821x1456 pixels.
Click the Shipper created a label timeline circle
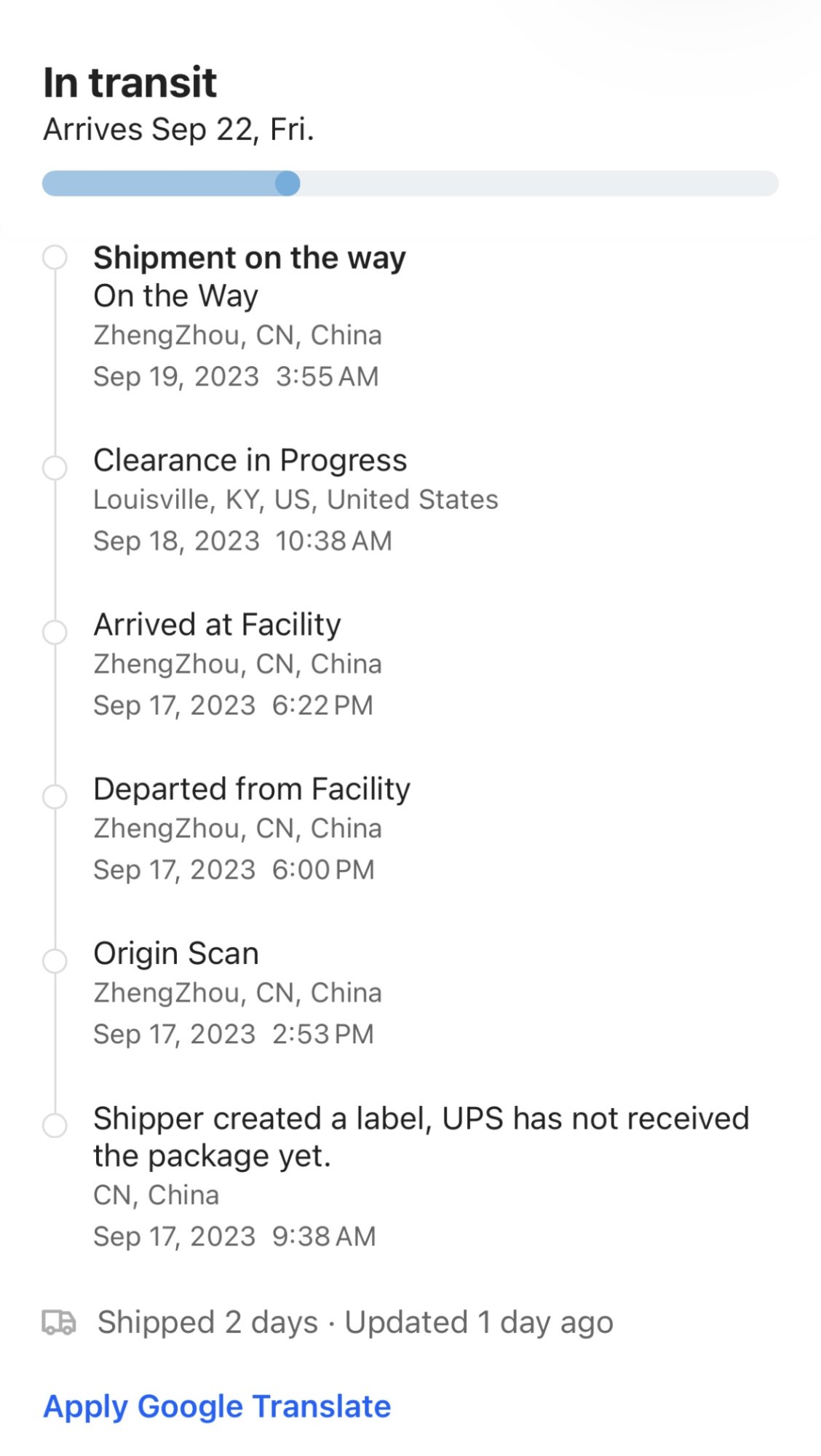coord(55,1125)
